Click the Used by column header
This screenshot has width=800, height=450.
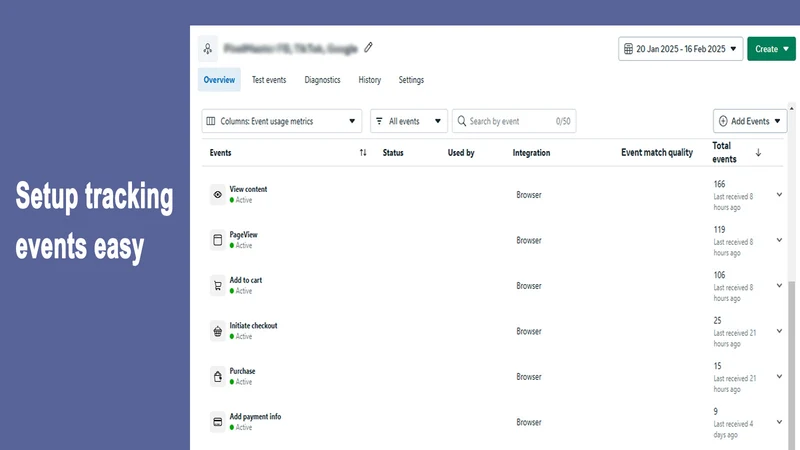click(x=461, y=153)
